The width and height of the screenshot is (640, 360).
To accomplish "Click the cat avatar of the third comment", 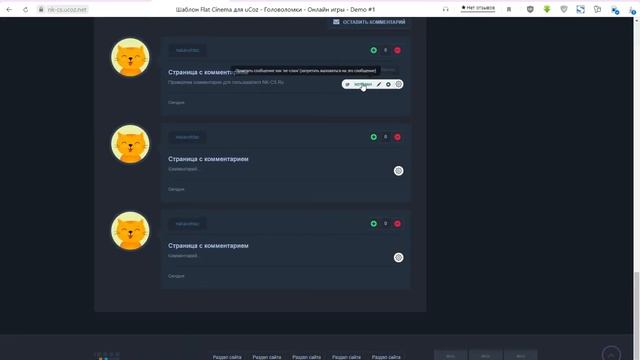I will click(x=130, y=231).
